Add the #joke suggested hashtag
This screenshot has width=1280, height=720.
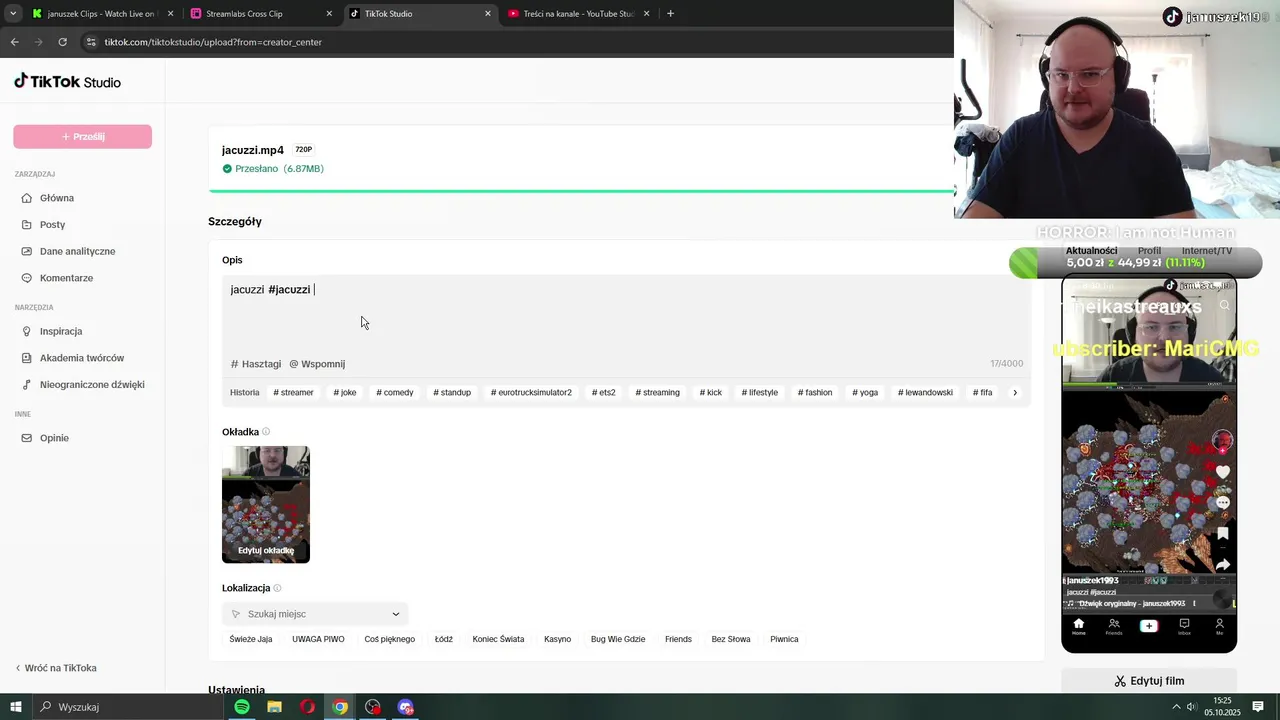pyautogui.click(x=345, y=392)
